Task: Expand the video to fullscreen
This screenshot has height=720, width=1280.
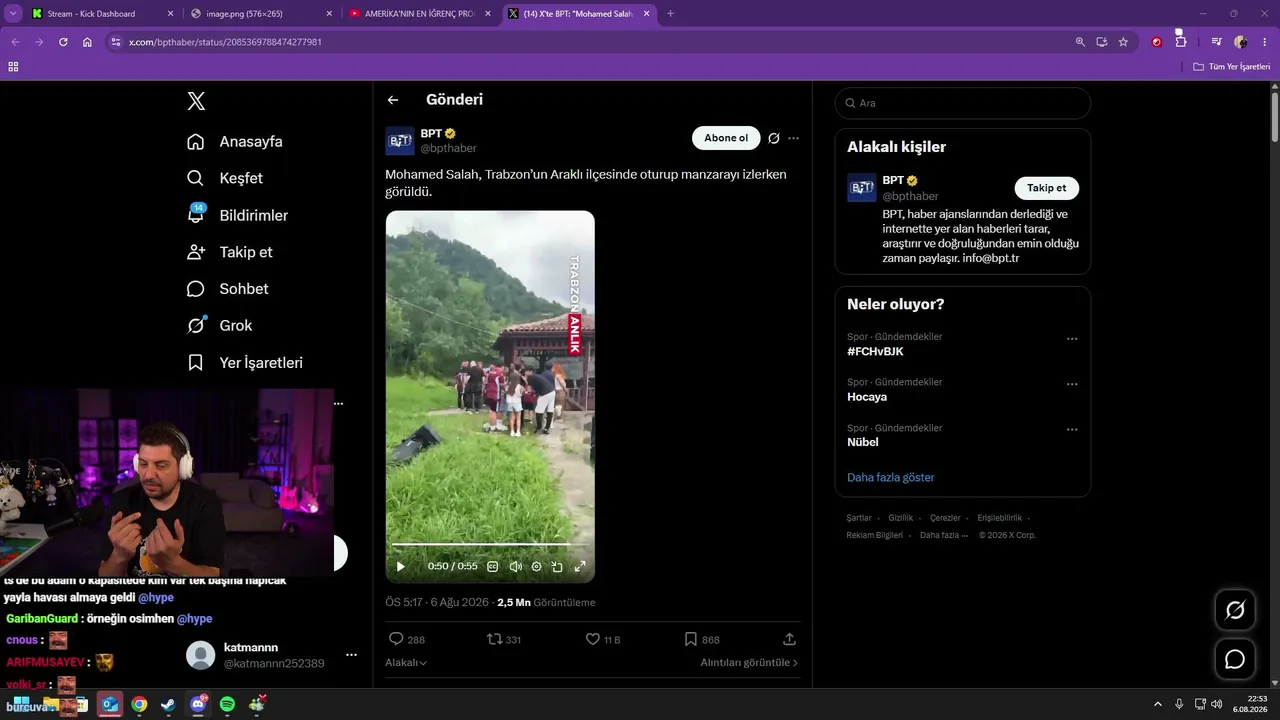Action: click(579, 566)
